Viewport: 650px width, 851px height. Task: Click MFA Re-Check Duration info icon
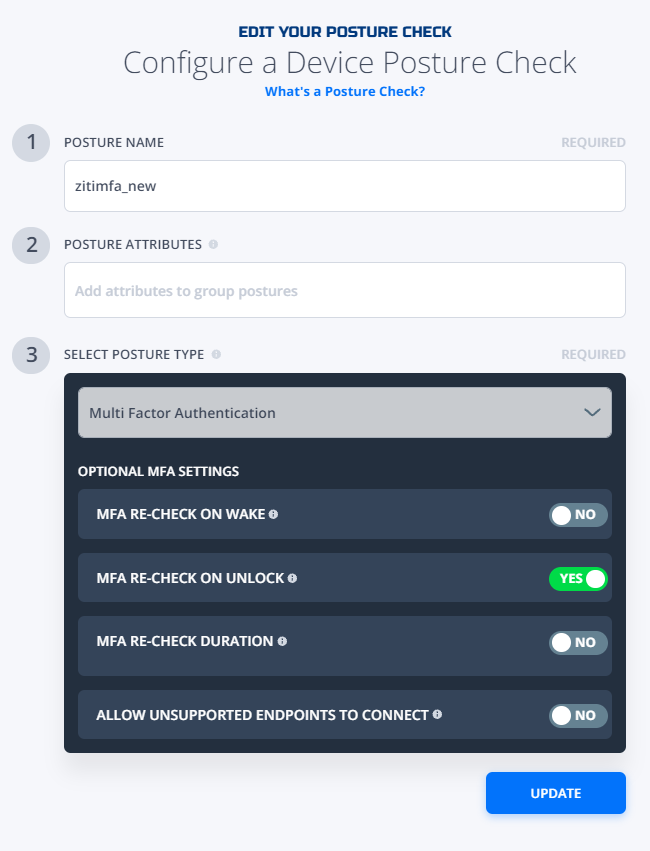(x=282, y=642)
